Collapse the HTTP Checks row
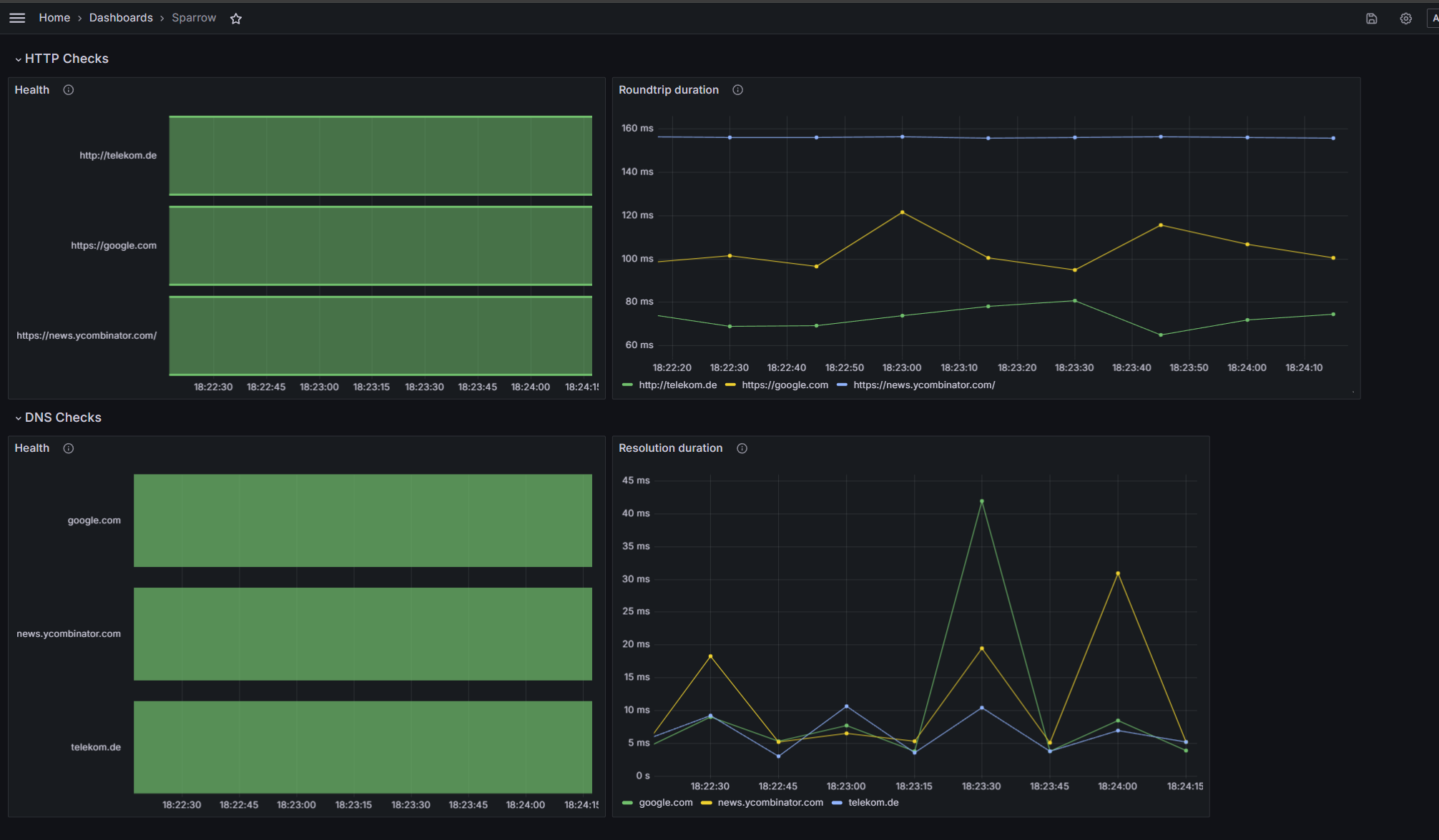Image resolution: width=1439 pixels, height=840 pixels. tap(62, 59)
